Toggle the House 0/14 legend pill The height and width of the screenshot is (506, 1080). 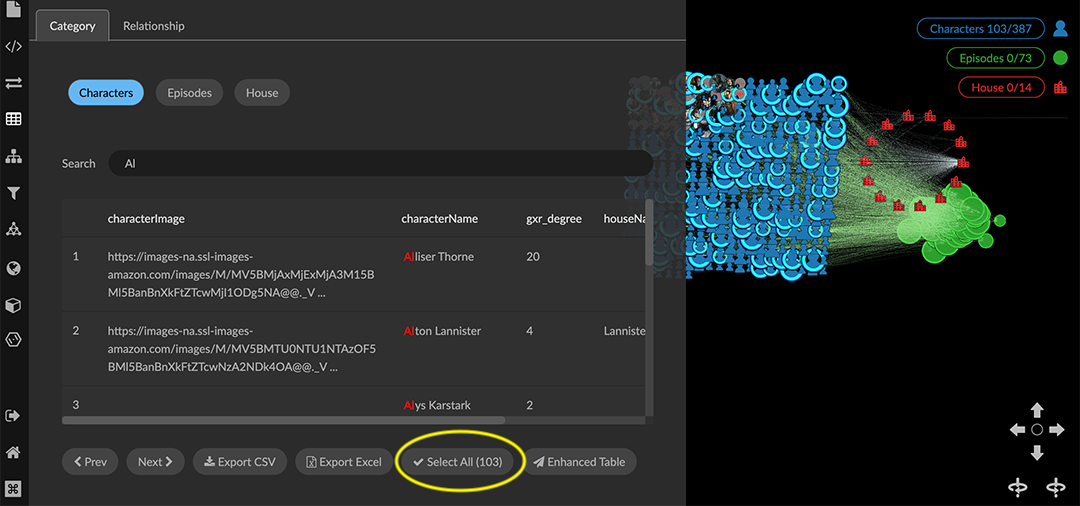point(1001,87)
